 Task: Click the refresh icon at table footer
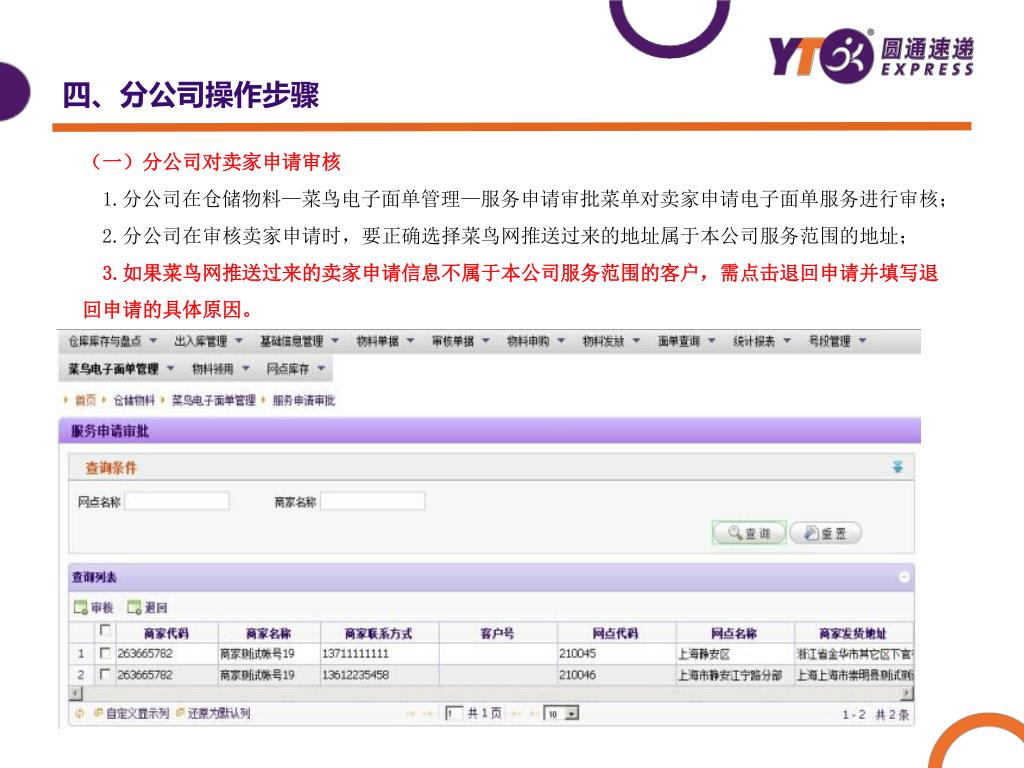[80, 713]
